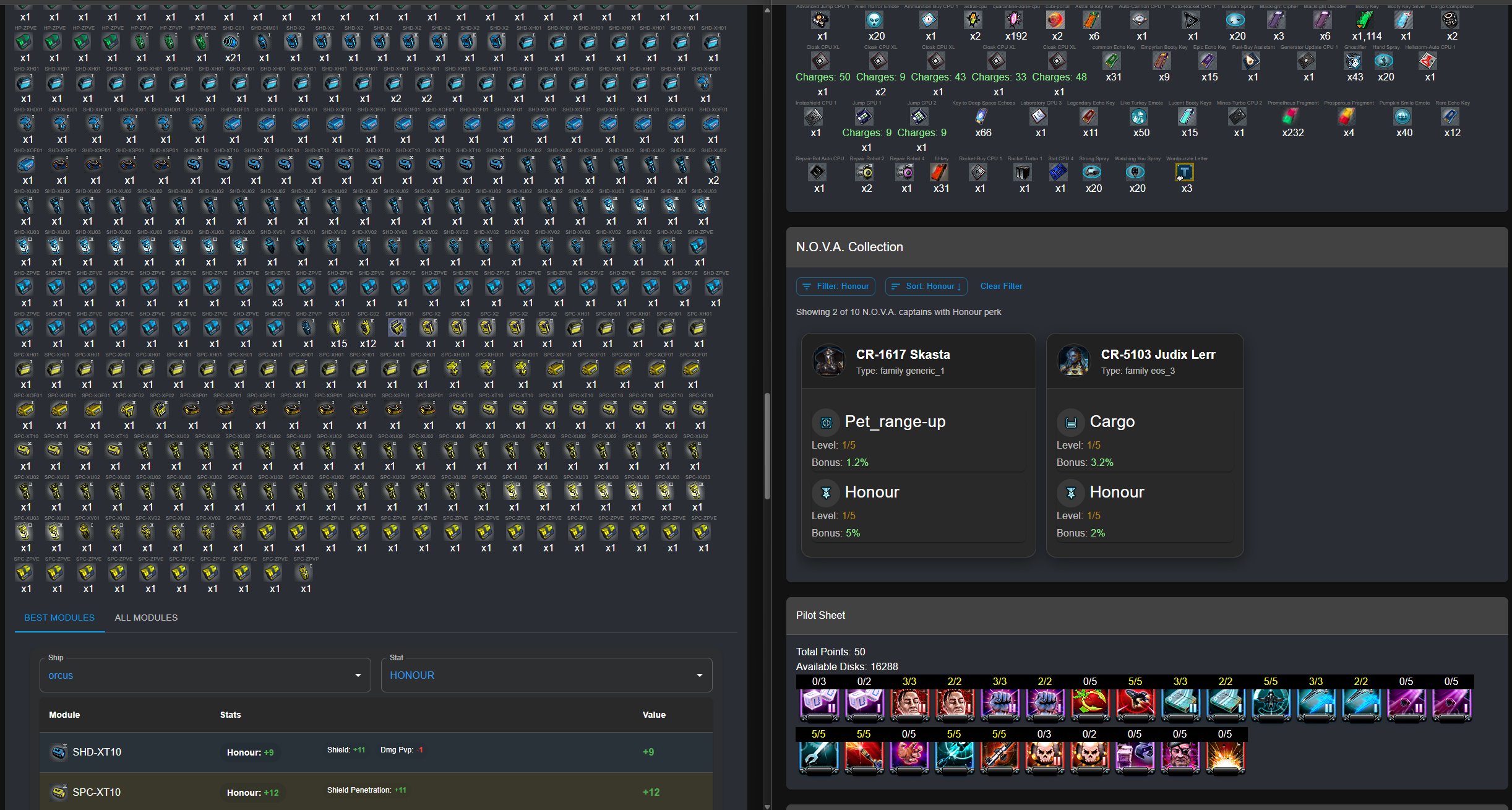Click the SPC-XT10 module icon in table
The height and width of the screenshot is (810, 1512).
click(x=59, y=792)
